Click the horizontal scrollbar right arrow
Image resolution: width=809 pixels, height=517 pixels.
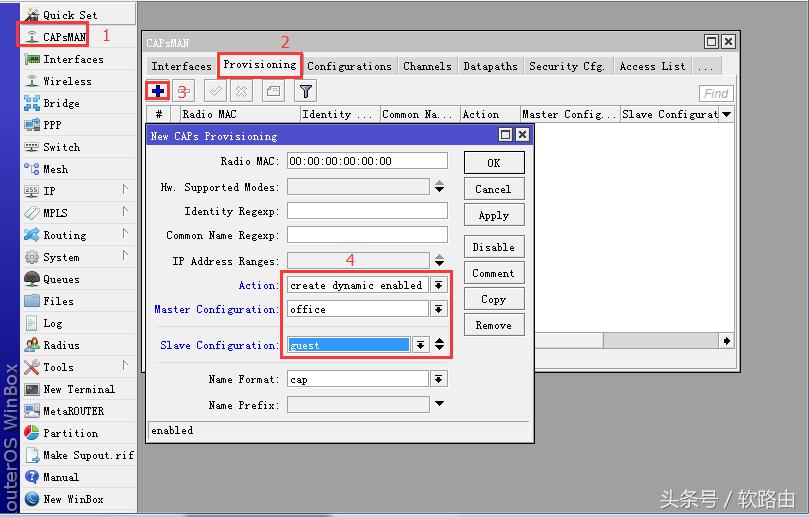coord(726,341)
